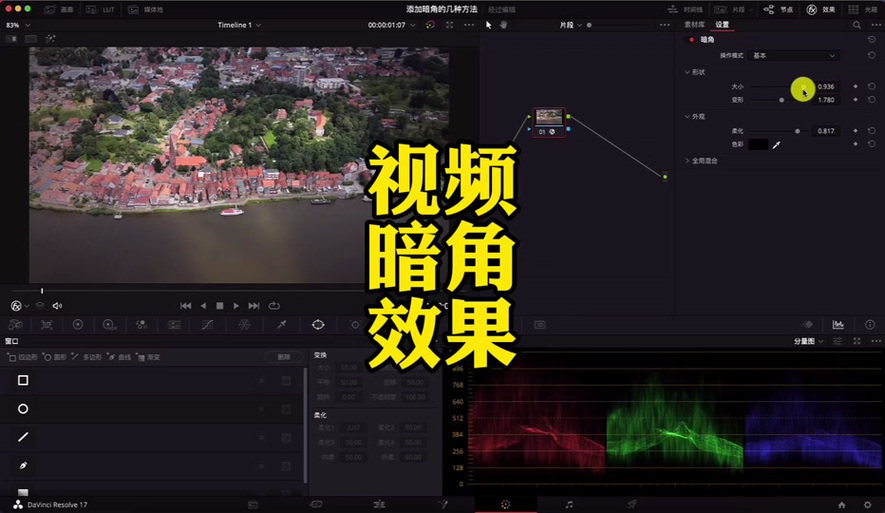Switch to the 设置 settings tab

(x=722, y=25)
